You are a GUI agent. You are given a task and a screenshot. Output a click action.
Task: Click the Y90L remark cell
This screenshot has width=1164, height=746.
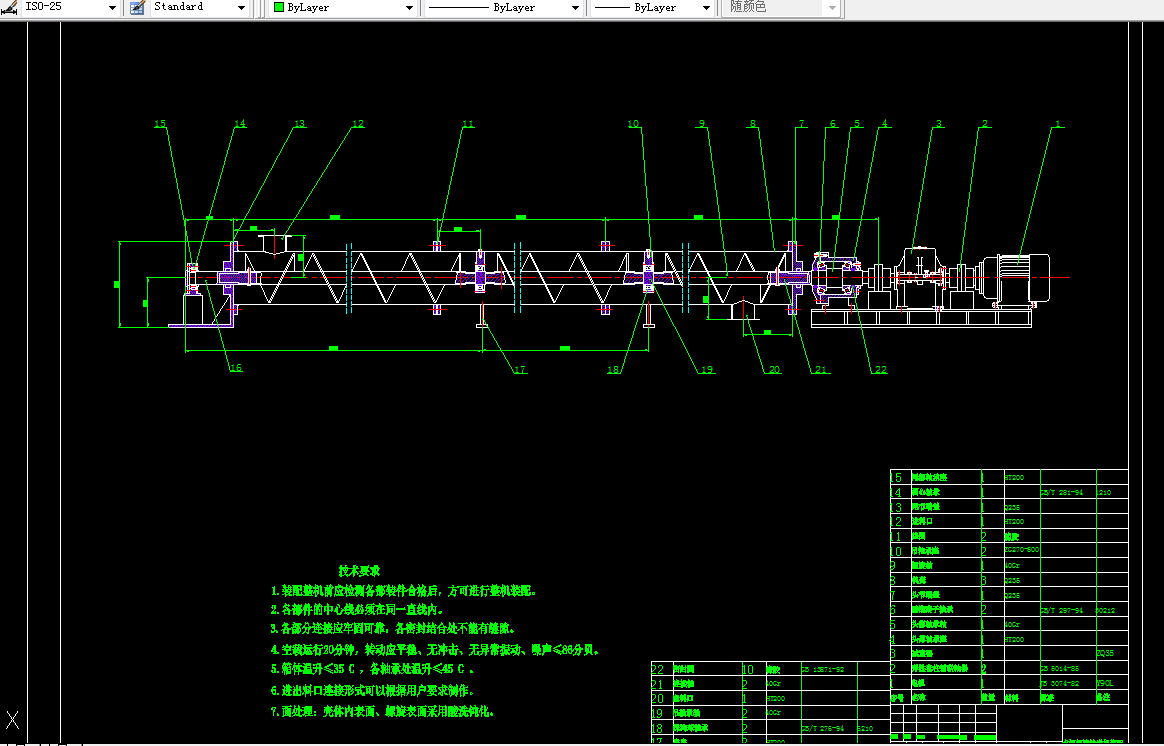point(1105,683)
